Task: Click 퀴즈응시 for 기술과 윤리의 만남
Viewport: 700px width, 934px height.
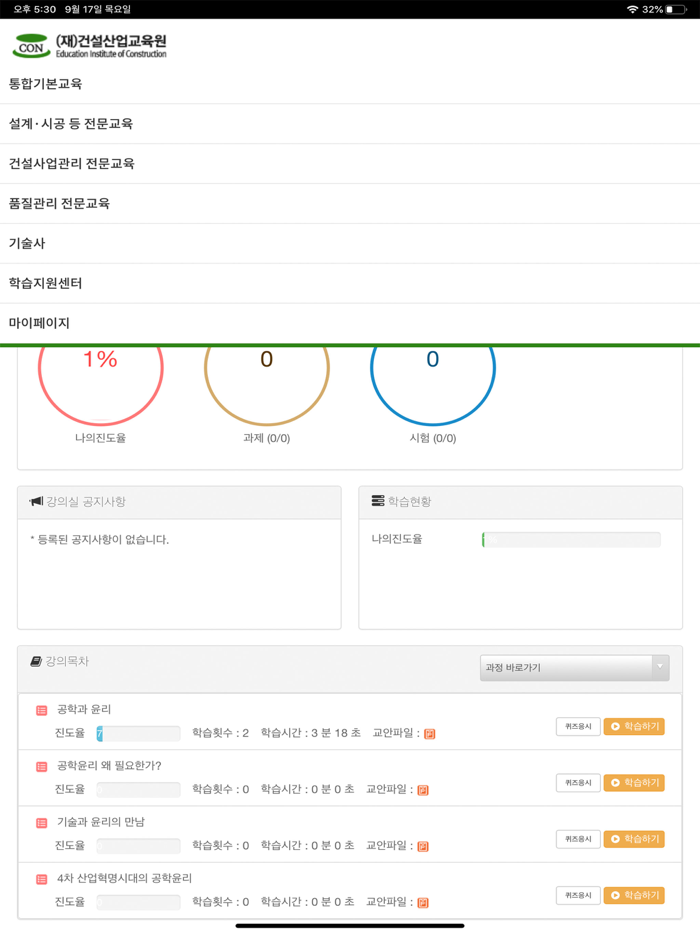Action: point(578,839)
